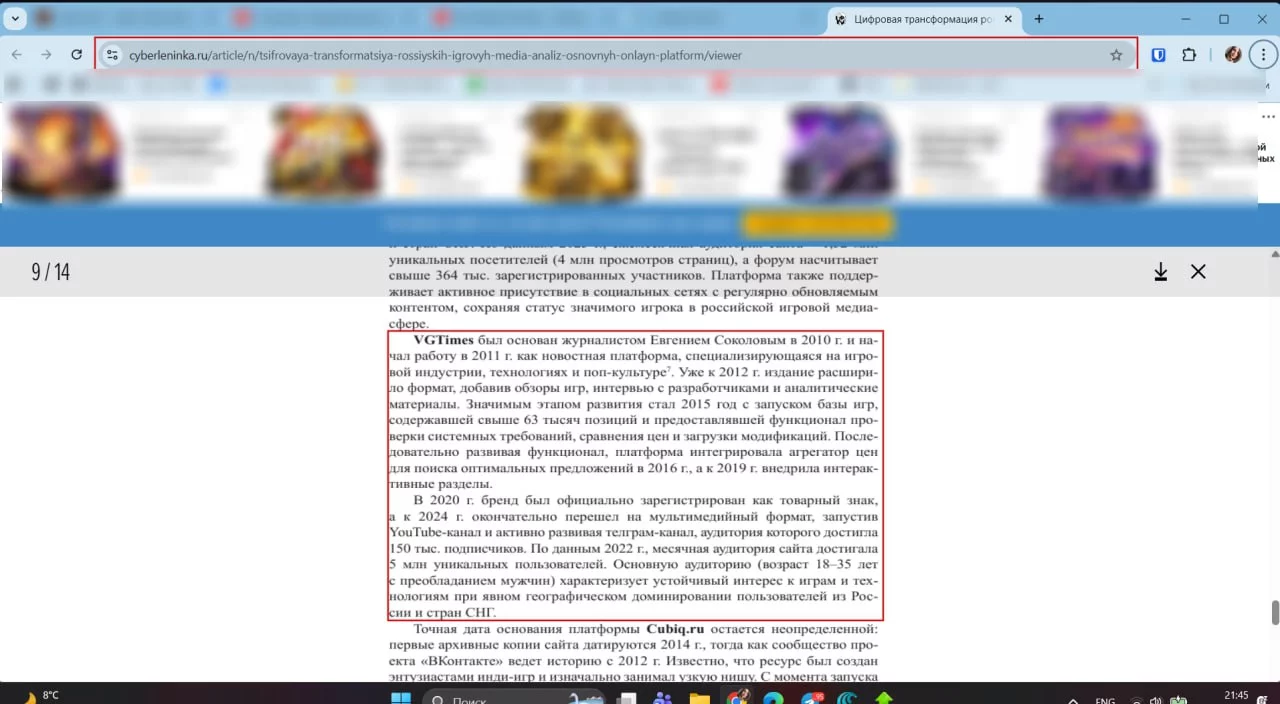
Task: Open Telegram from the taskbar
Action: (812, 697)
